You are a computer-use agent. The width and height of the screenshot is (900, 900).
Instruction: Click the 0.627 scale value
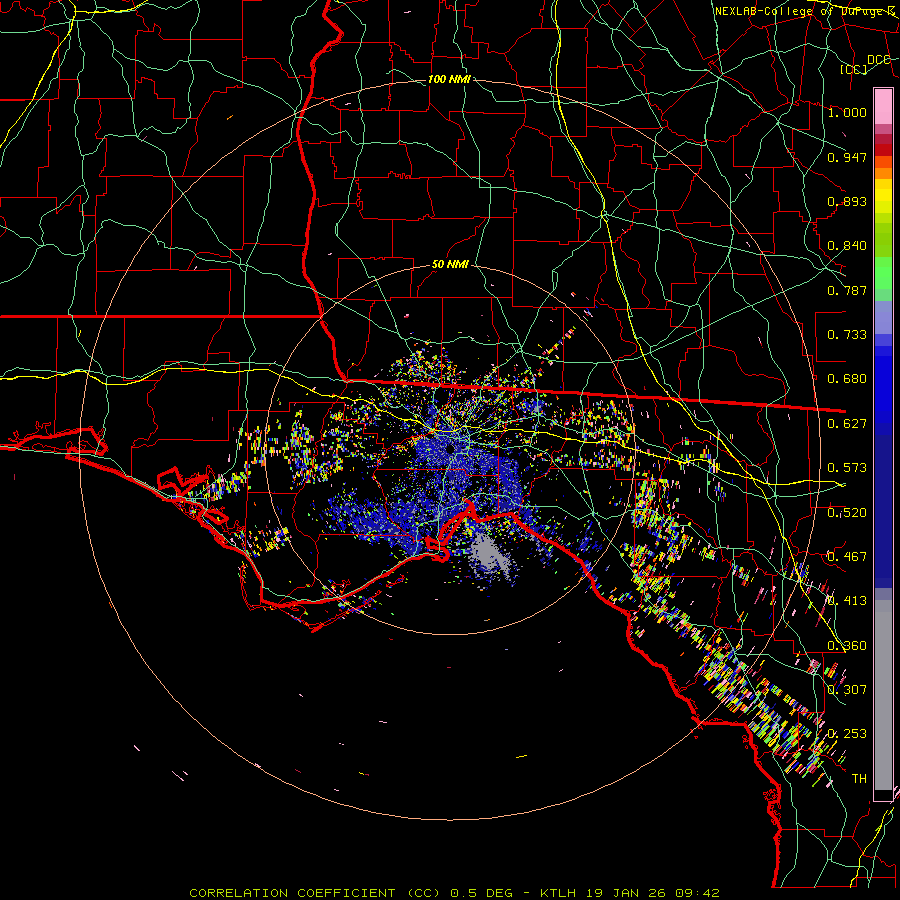[x=847, y=424]
